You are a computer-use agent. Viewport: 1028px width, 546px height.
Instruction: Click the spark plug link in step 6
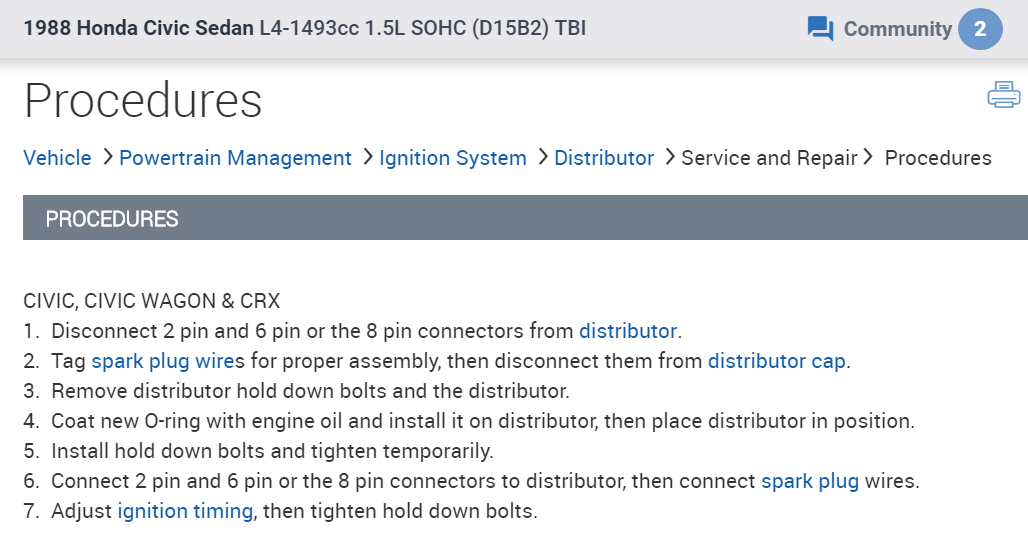810,481
